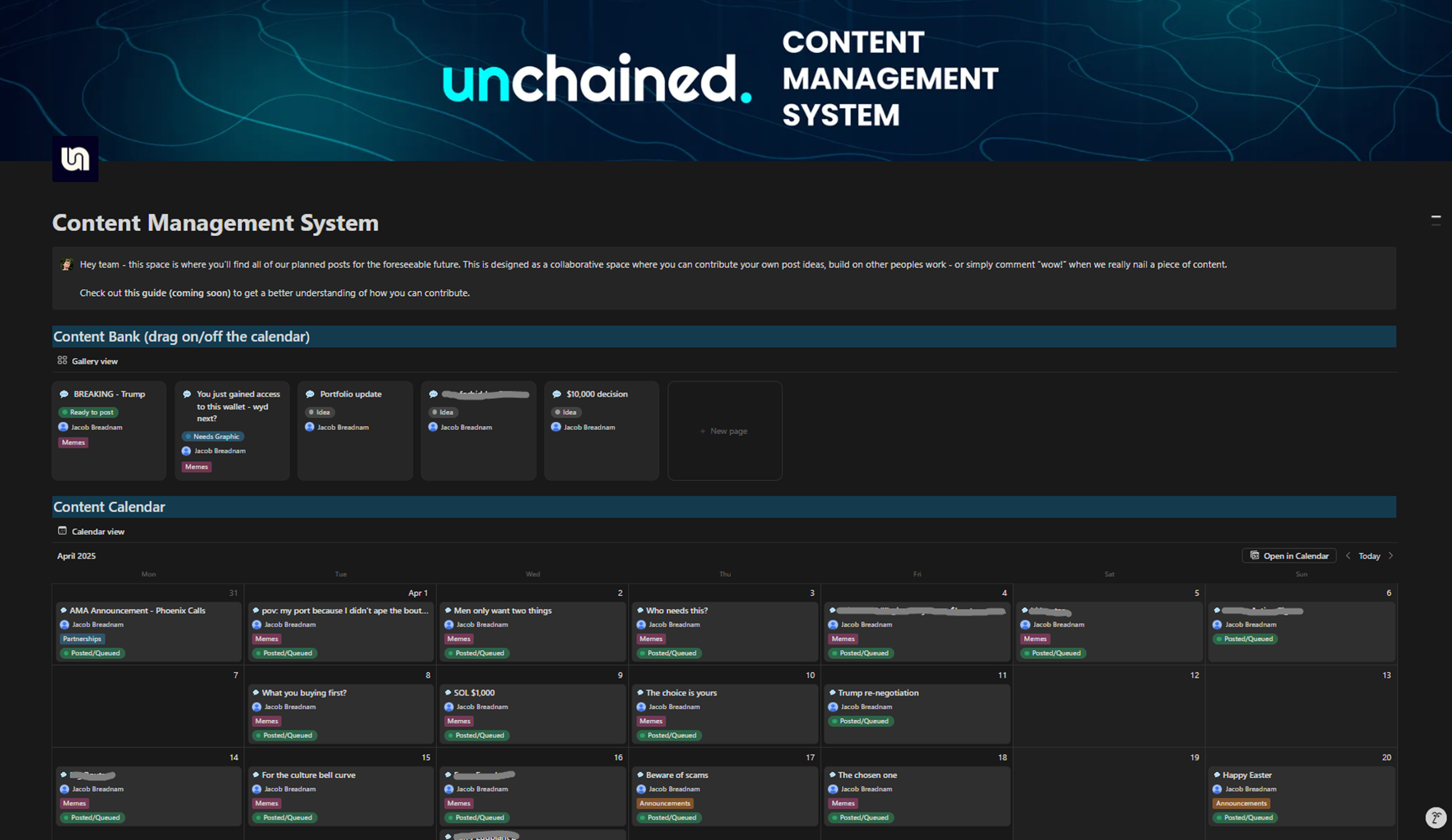Click the Needs Graphic status tag
Screen dimensions: 1452x840
click(x=213, y=436)
